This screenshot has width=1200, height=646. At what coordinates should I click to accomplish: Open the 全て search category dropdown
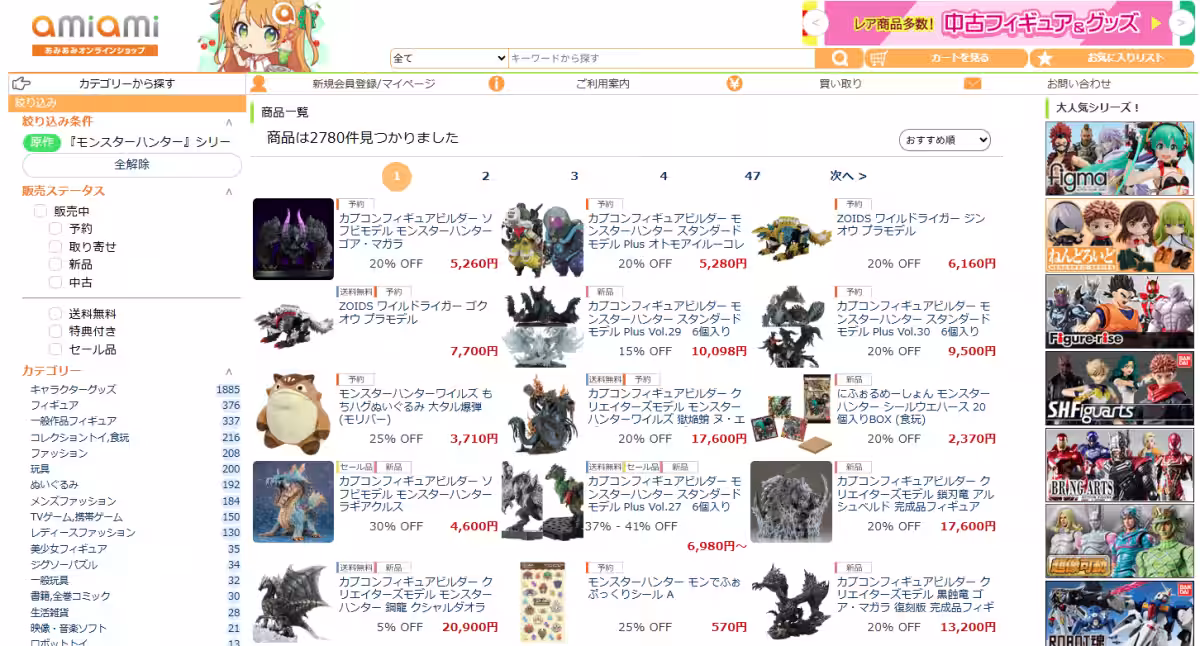click(x=449, y=59)
